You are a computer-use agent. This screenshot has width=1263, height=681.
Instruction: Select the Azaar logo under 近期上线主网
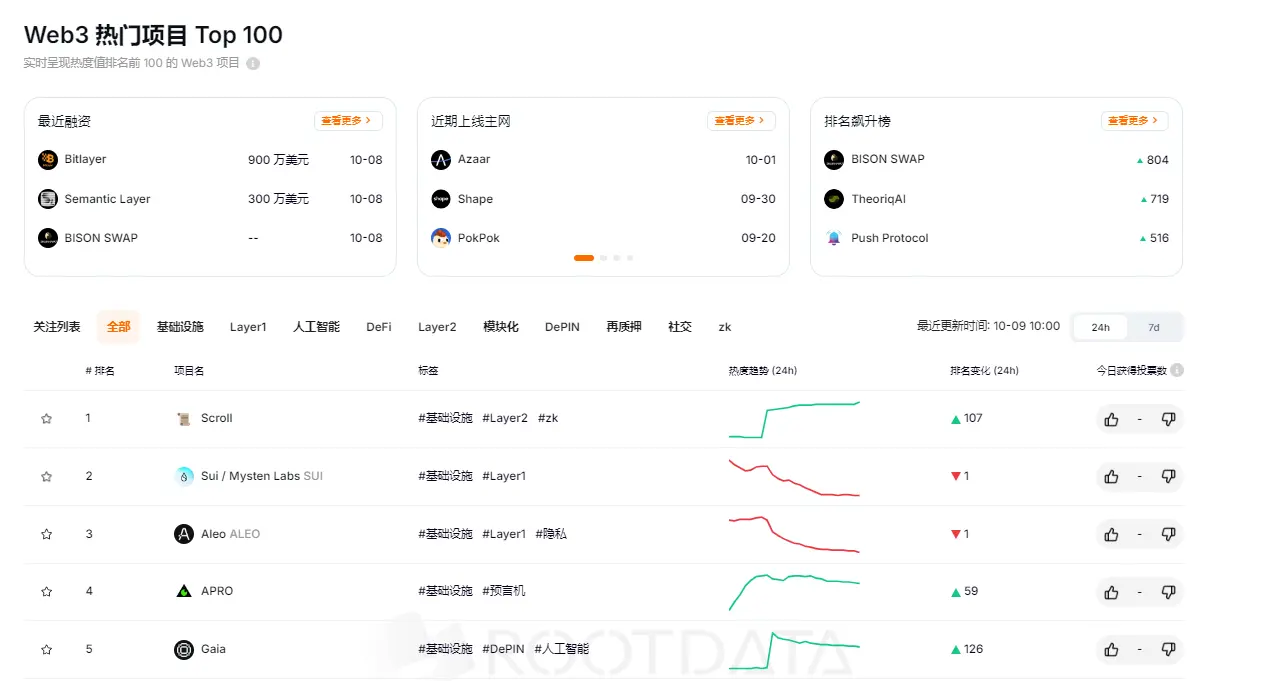(441, 159)
